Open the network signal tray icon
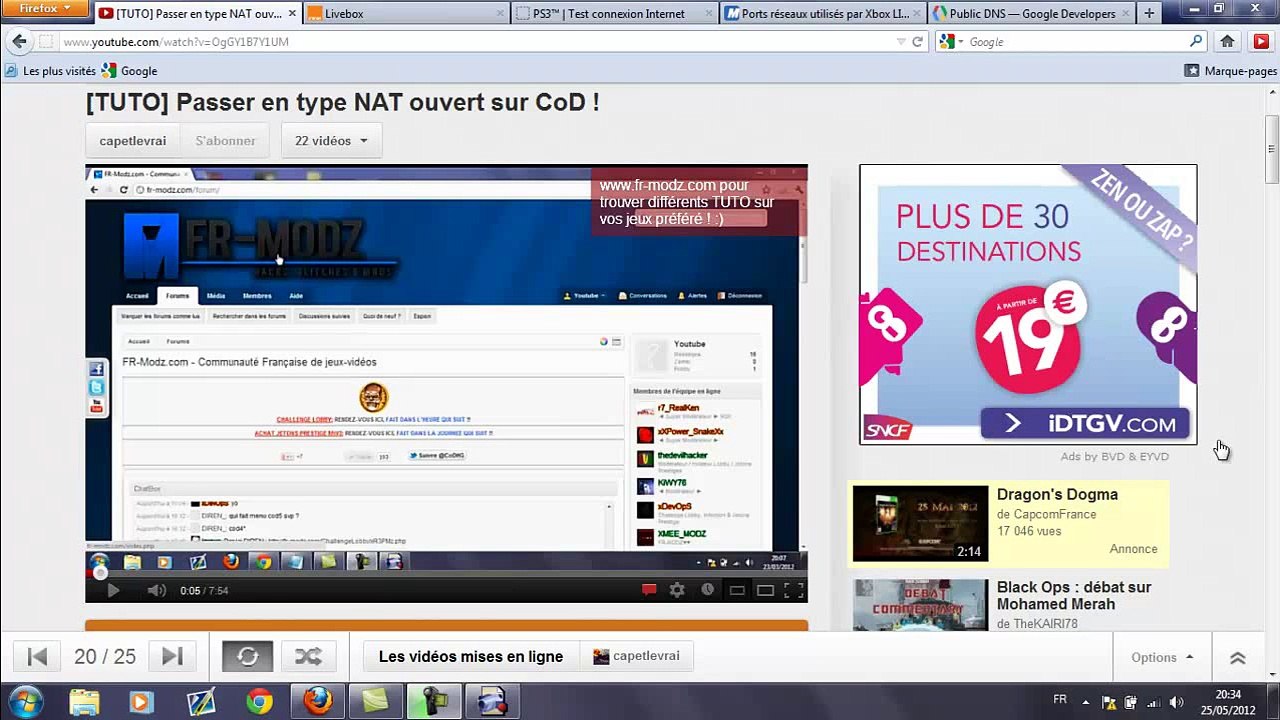The image size is (1280, 720). 1153,702
